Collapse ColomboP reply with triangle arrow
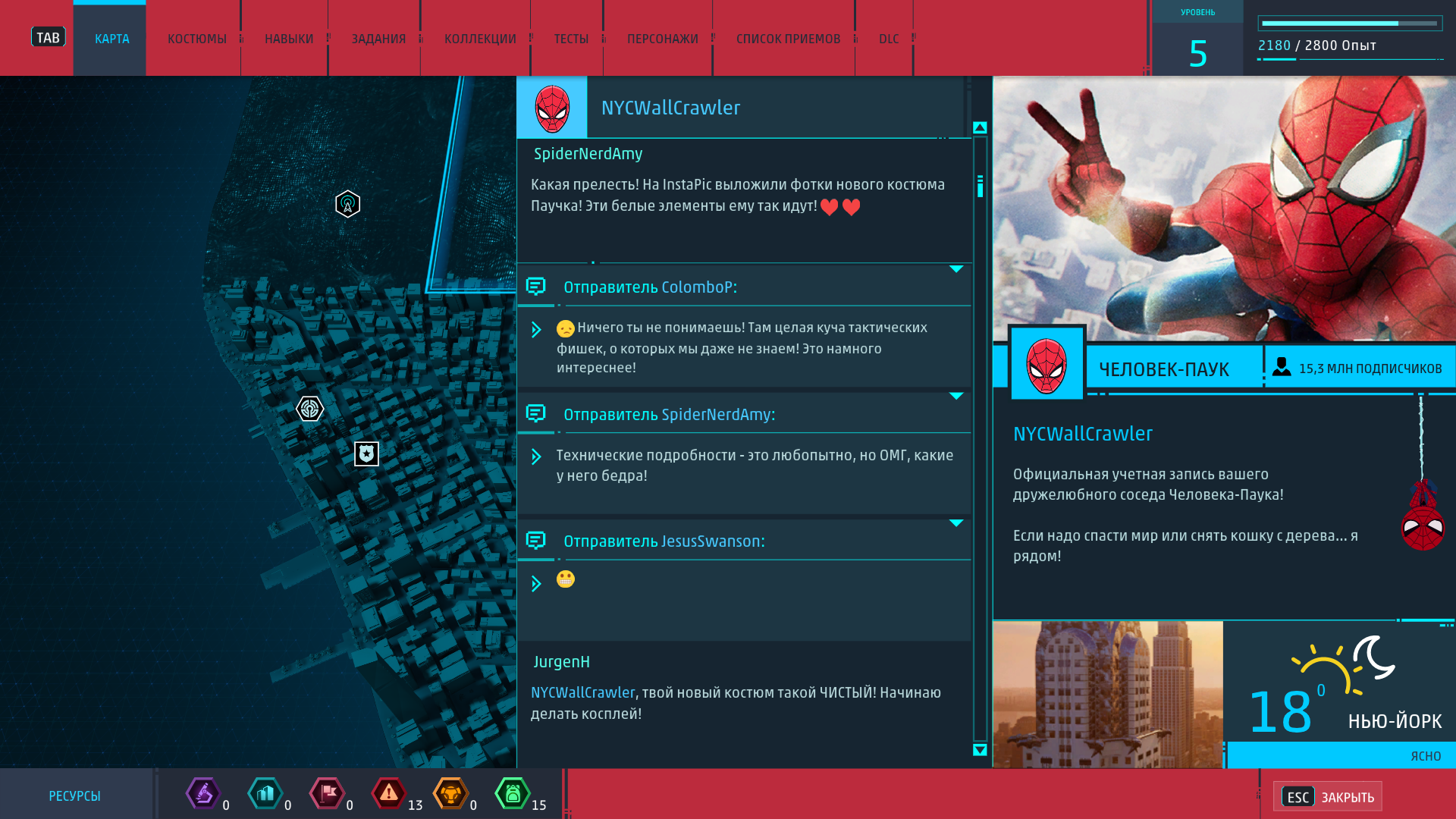This screenshot has height=819, width=1456. (x=956, y=269)
